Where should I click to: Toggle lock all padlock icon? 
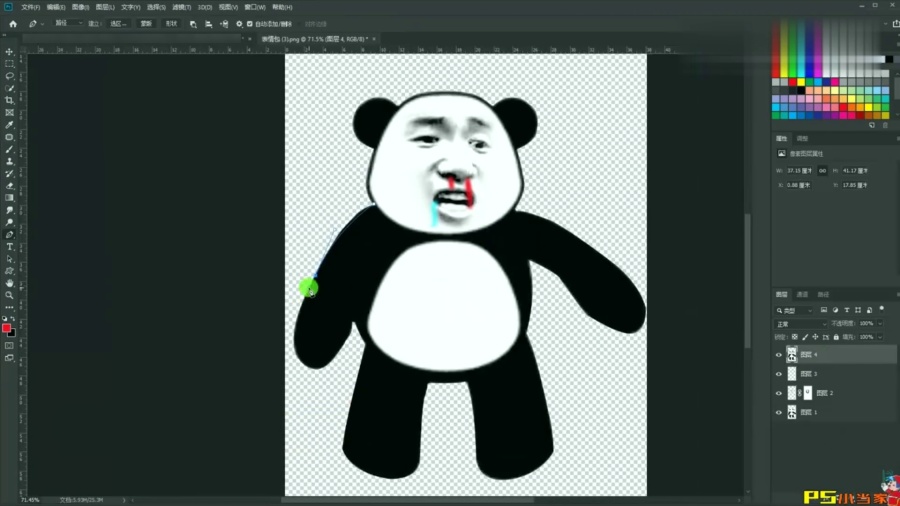tap(836, 337)
